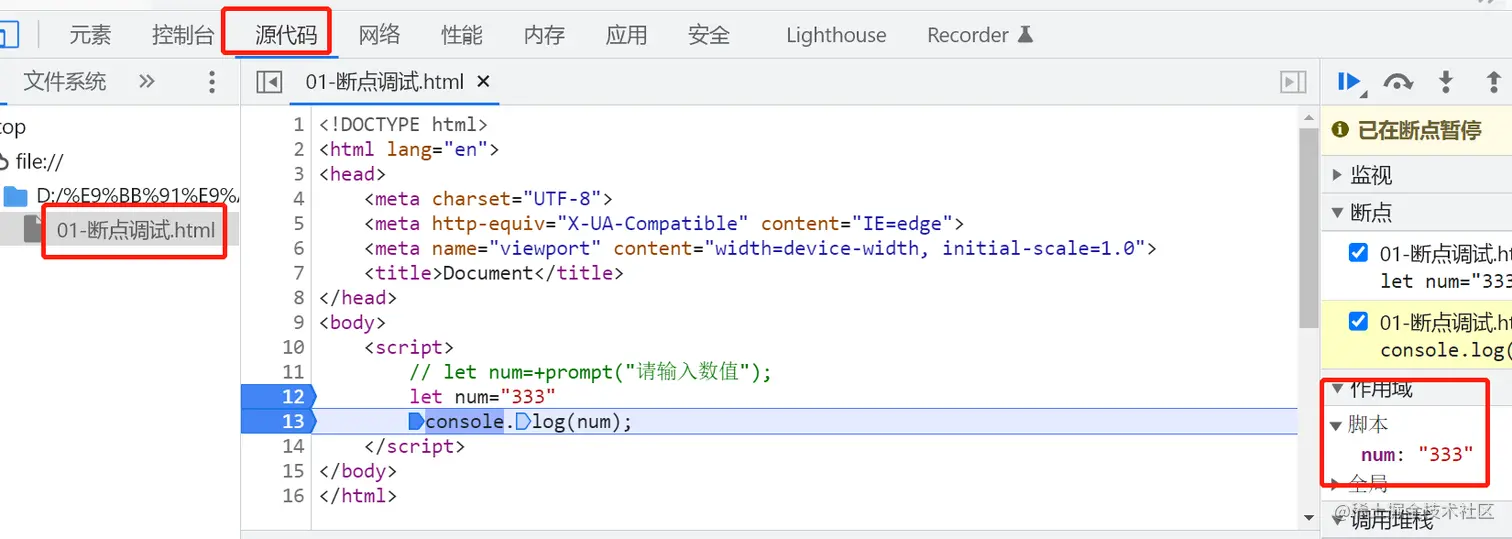Close the 01-断点调试.html editor tab
This screenshot has height=539, width=1512.
483,82
